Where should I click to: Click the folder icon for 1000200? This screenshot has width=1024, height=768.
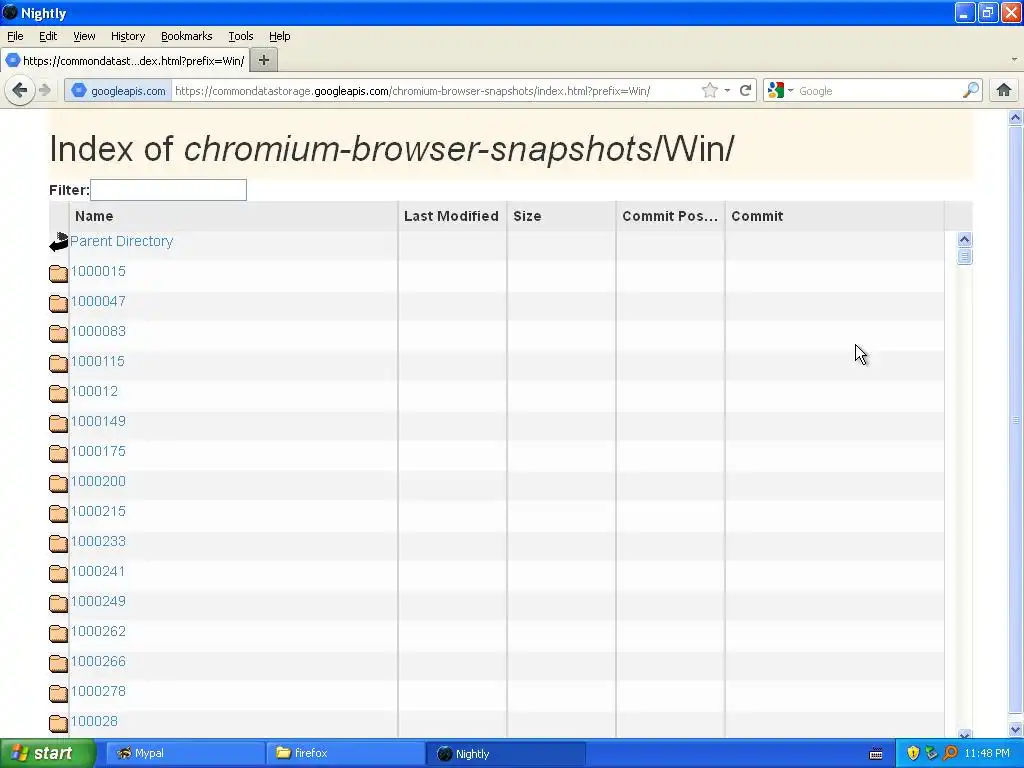coord(58,483)
